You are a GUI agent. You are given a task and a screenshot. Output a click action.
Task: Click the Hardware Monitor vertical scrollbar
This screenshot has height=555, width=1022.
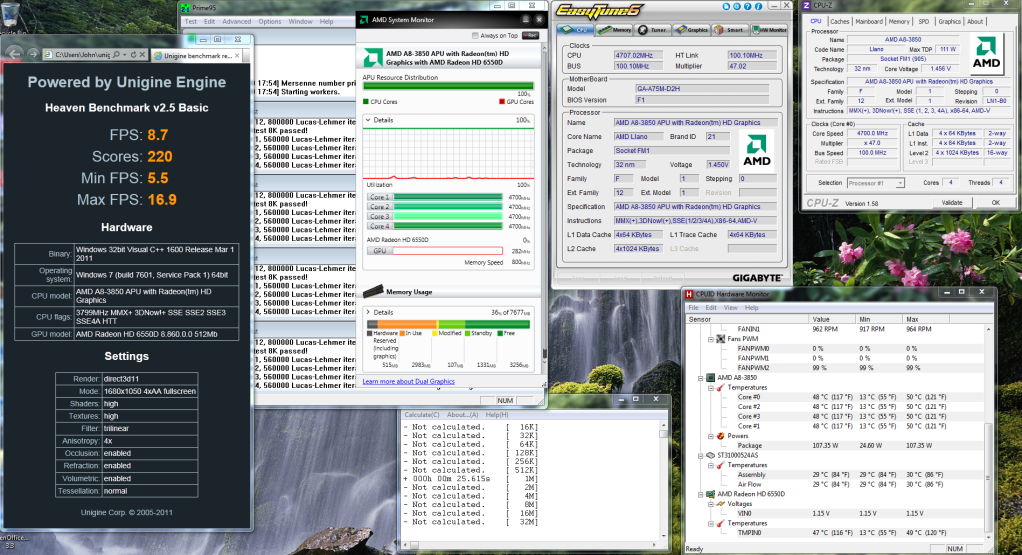(989, 430)
